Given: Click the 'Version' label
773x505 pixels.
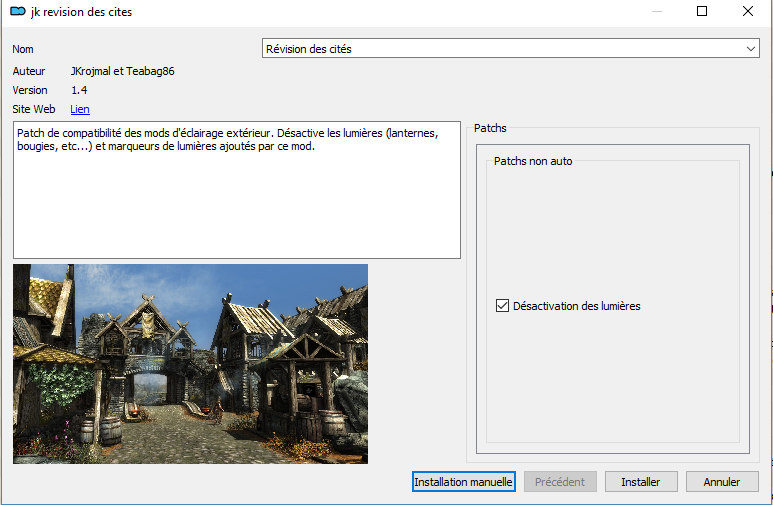Looking at the screenshot, I should 30,90.
